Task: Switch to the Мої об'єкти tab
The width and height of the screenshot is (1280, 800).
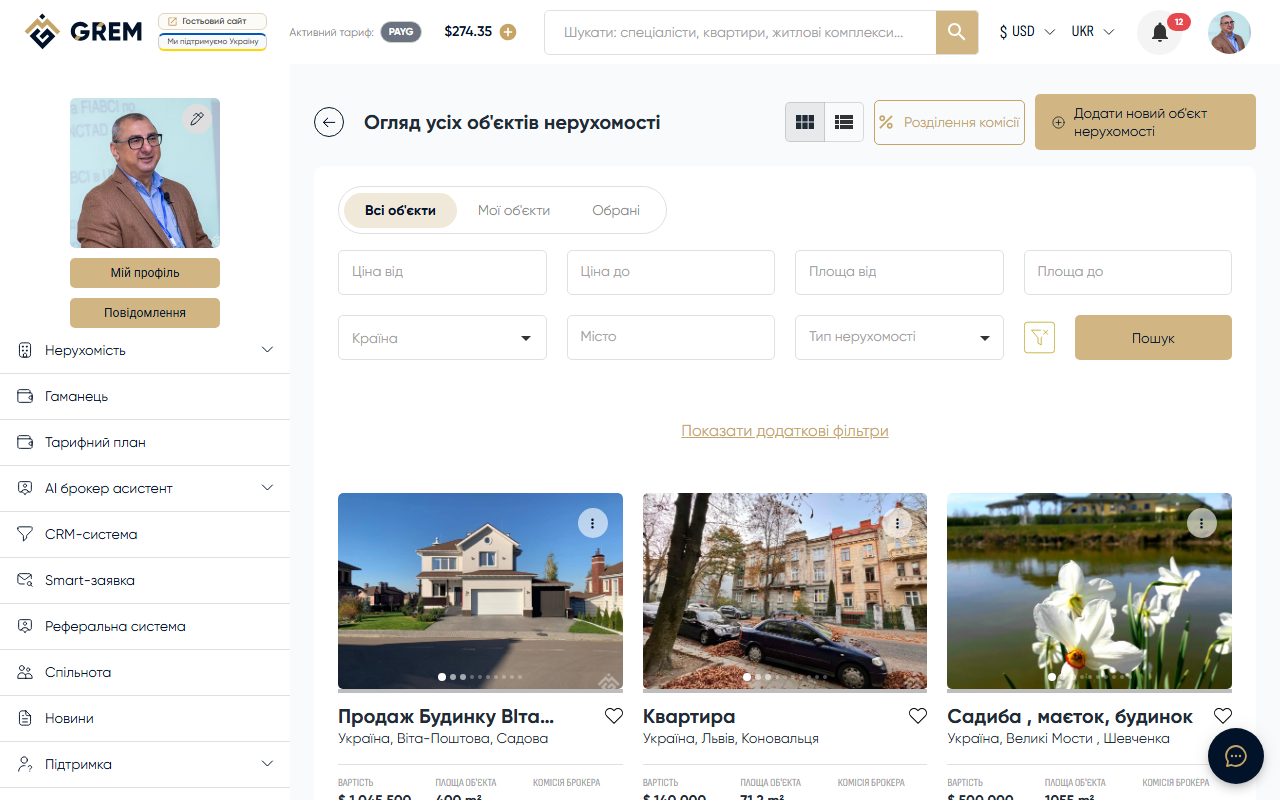Action: coord(512,210)
